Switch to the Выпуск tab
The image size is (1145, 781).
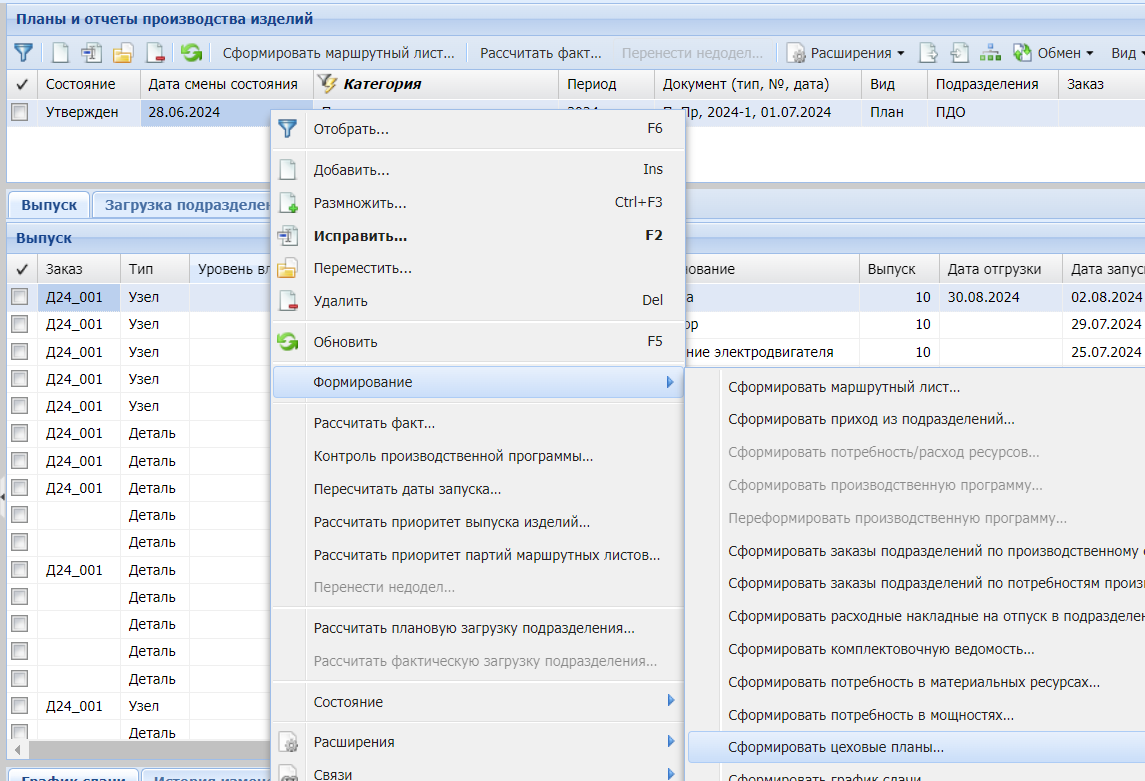49,205
